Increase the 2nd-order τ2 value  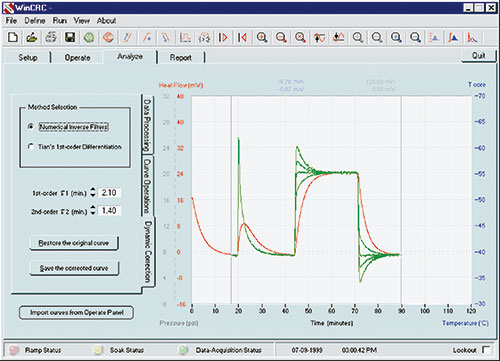coord(93,207)
